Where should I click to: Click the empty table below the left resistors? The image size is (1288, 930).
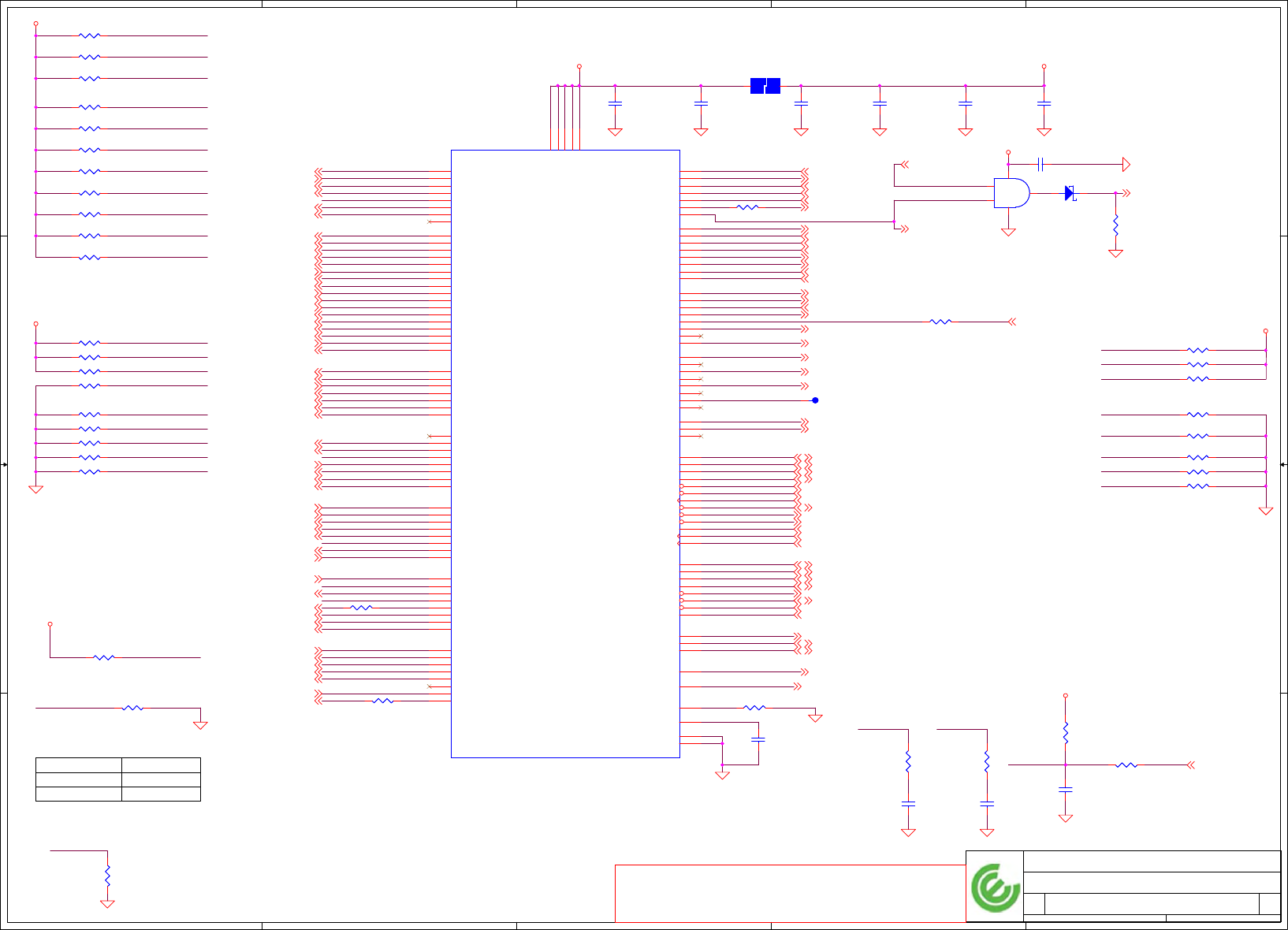coord(118,779)
